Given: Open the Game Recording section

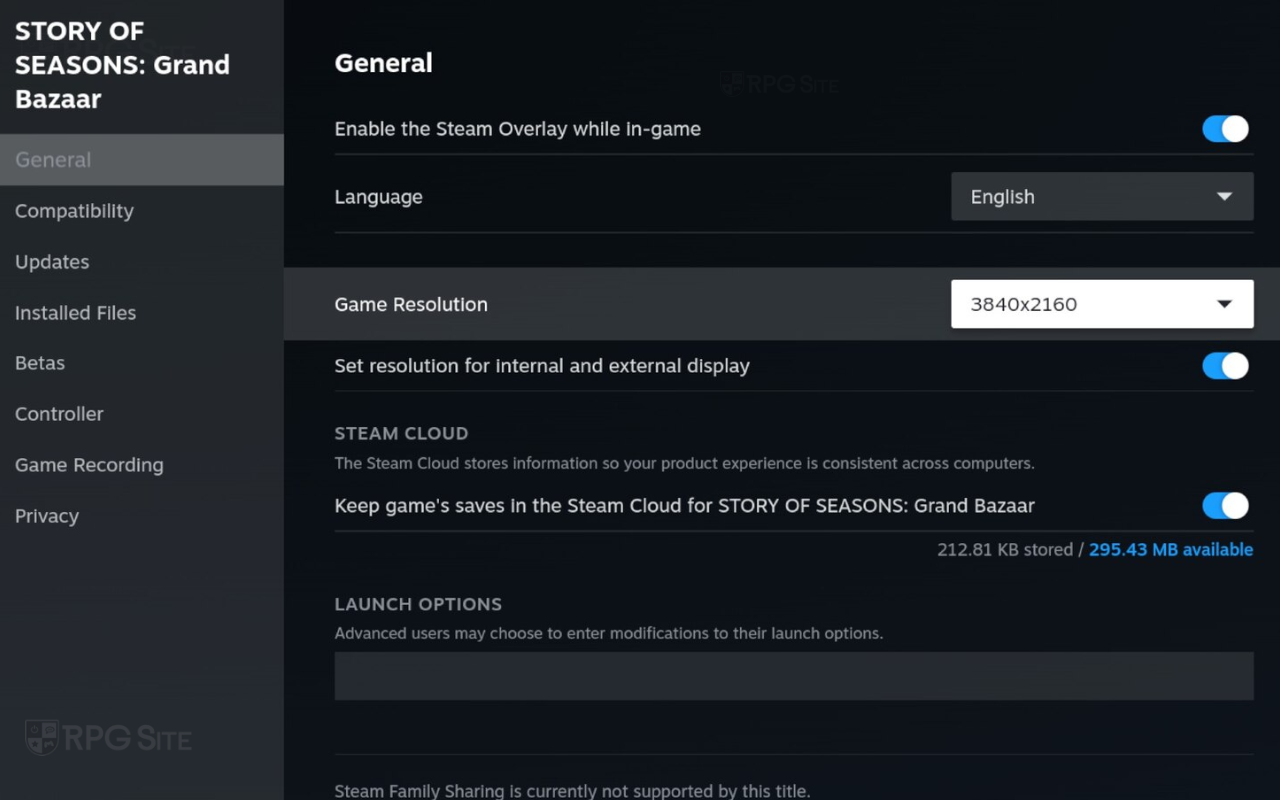Looking at the screenshot, I should point(142,465).
